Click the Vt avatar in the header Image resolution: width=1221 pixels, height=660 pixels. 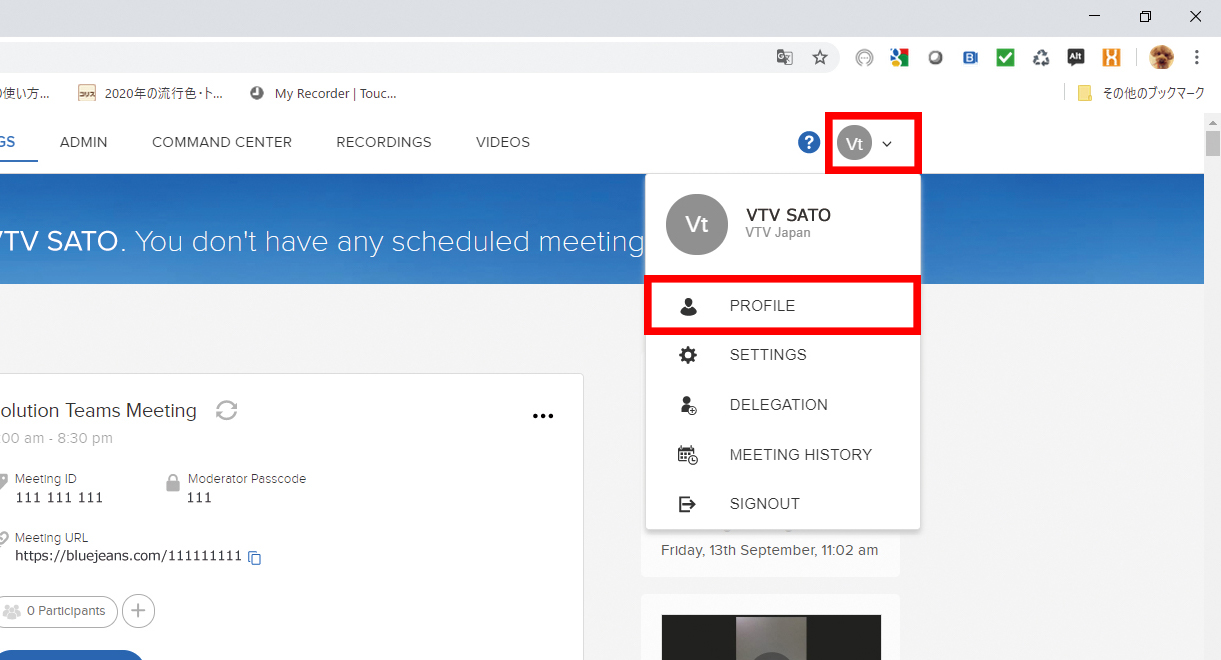tap(855, 143)
